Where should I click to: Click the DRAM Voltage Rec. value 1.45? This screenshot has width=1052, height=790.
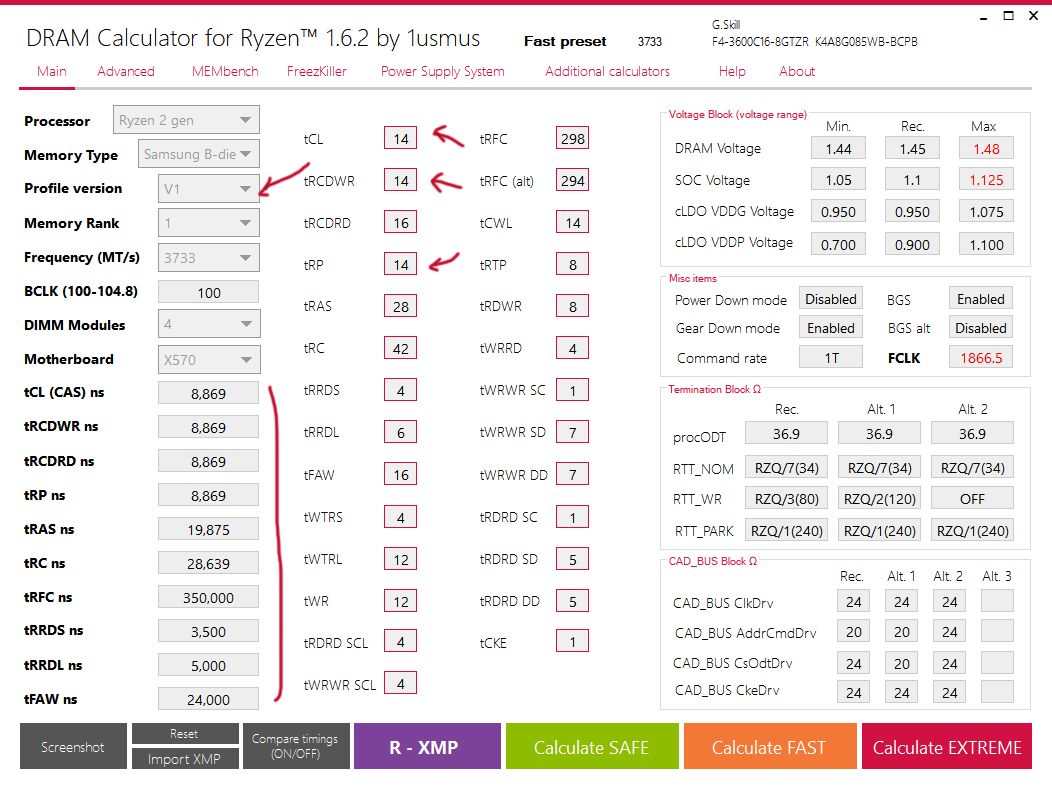pos(912,148)
